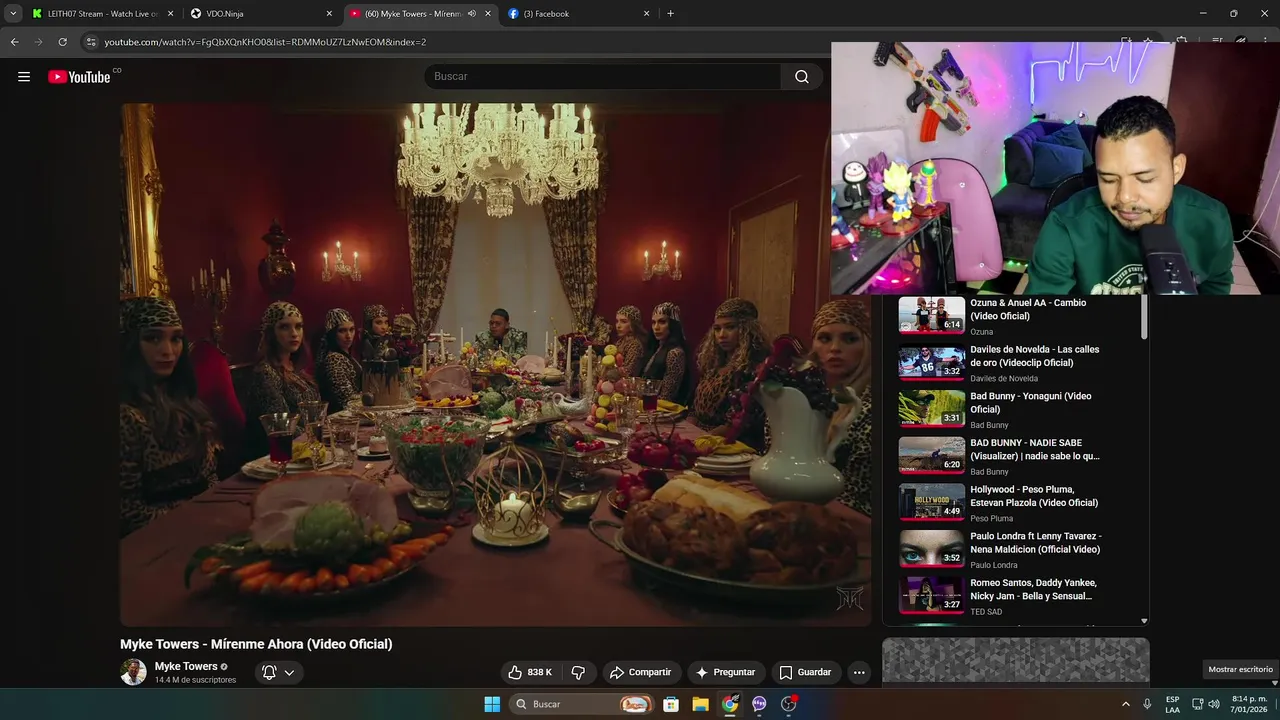
Task: Play Paulo Londra Nena Maldicion thumbnail
Action: [931, 548]
